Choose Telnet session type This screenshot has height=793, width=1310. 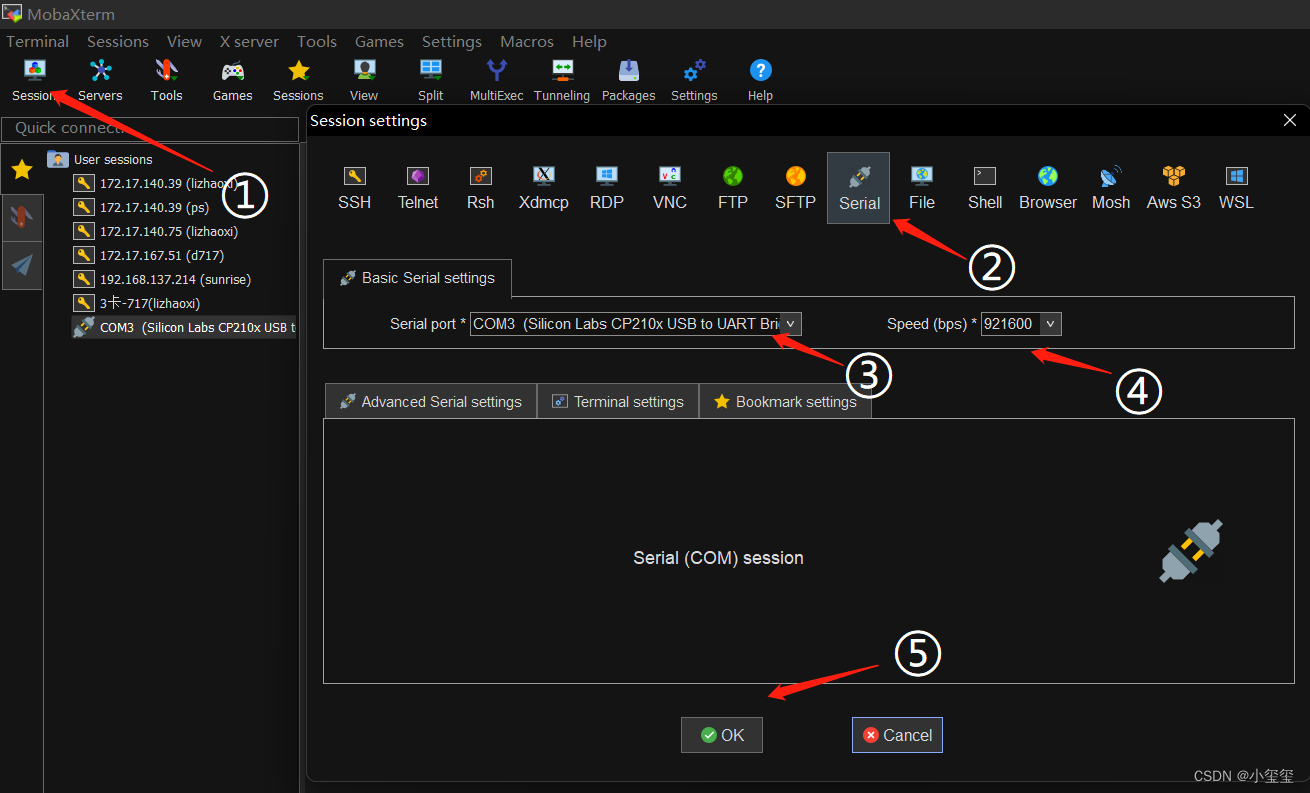[418, 188]
